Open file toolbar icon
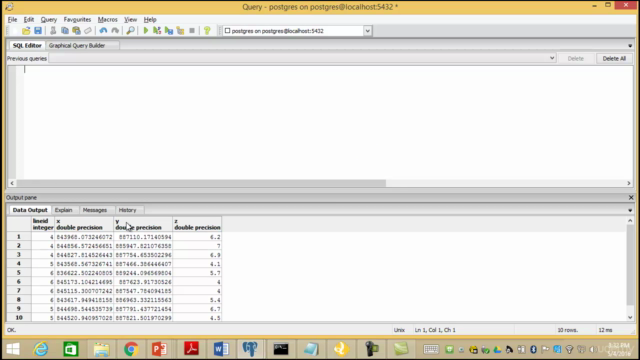The image size is (640, 360). 26,31
